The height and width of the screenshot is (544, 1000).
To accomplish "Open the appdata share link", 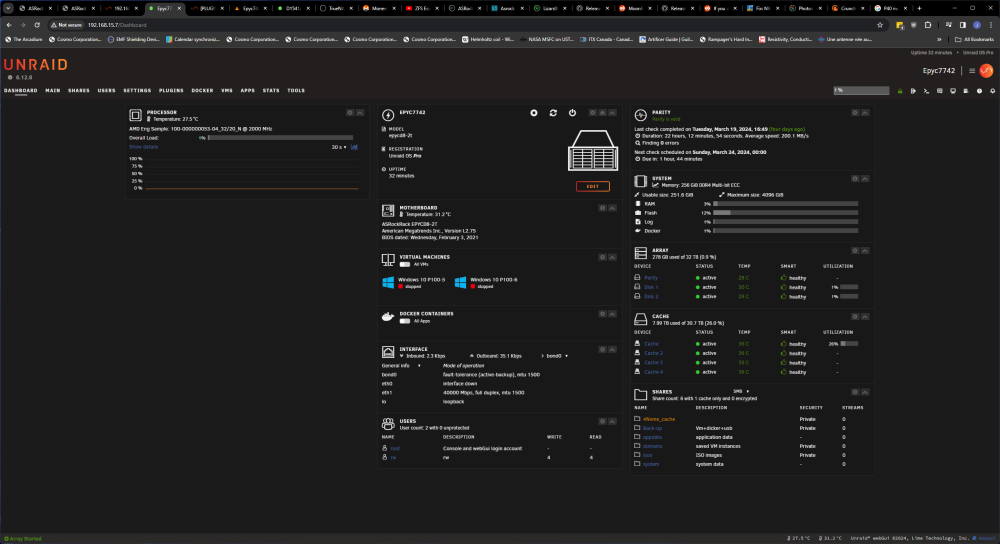I will click(x=652, y=437).
